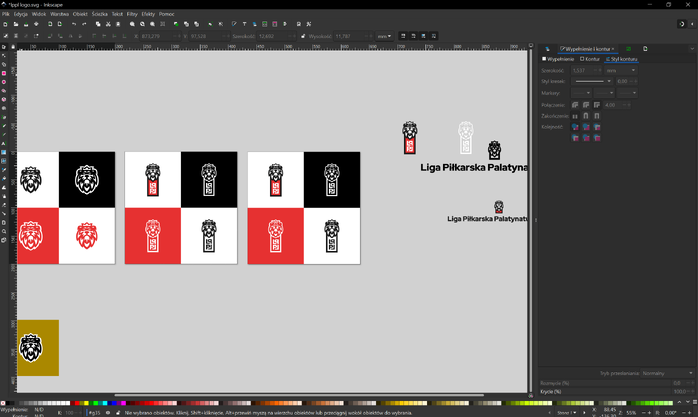Click the zoom out minus button

[x=643, y=413]
